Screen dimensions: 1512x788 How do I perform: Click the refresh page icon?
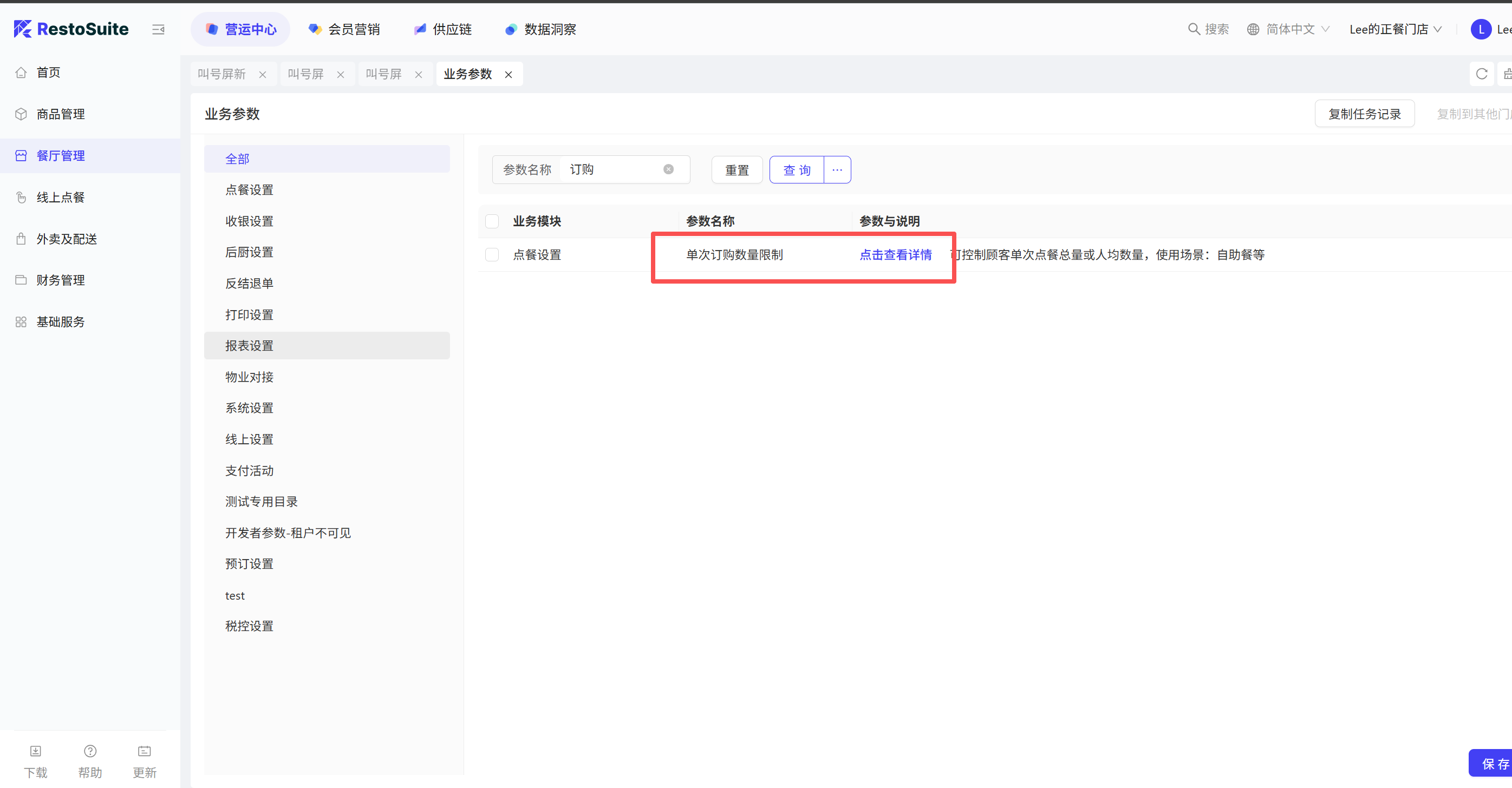[1481, 74]
